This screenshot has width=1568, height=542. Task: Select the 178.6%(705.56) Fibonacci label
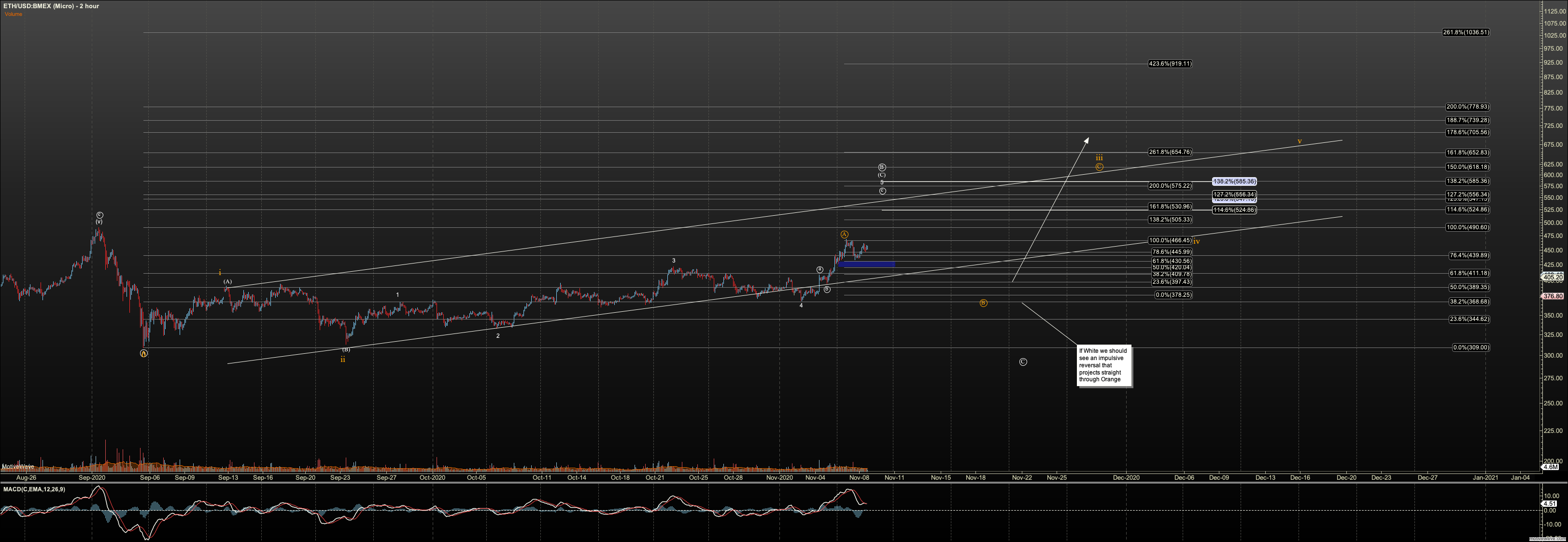(x=1468, y=132)
